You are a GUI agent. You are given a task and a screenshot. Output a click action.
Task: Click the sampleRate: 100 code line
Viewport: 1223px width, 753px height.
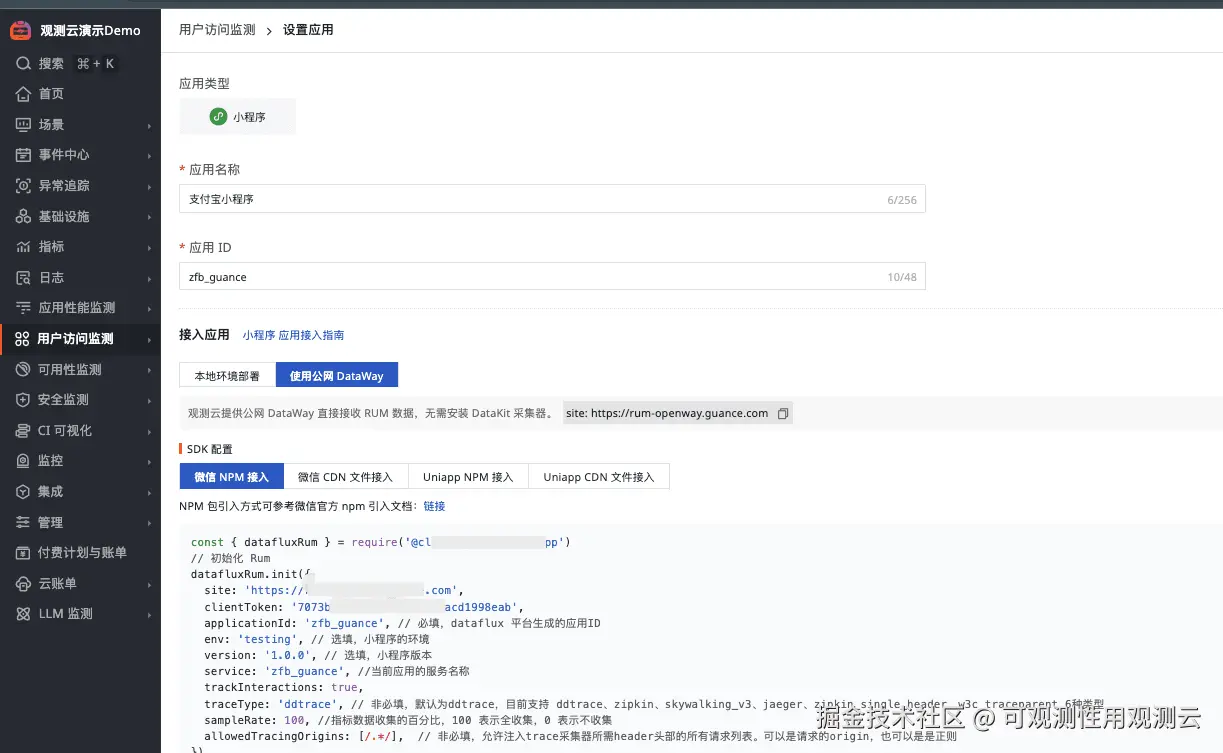408,720
